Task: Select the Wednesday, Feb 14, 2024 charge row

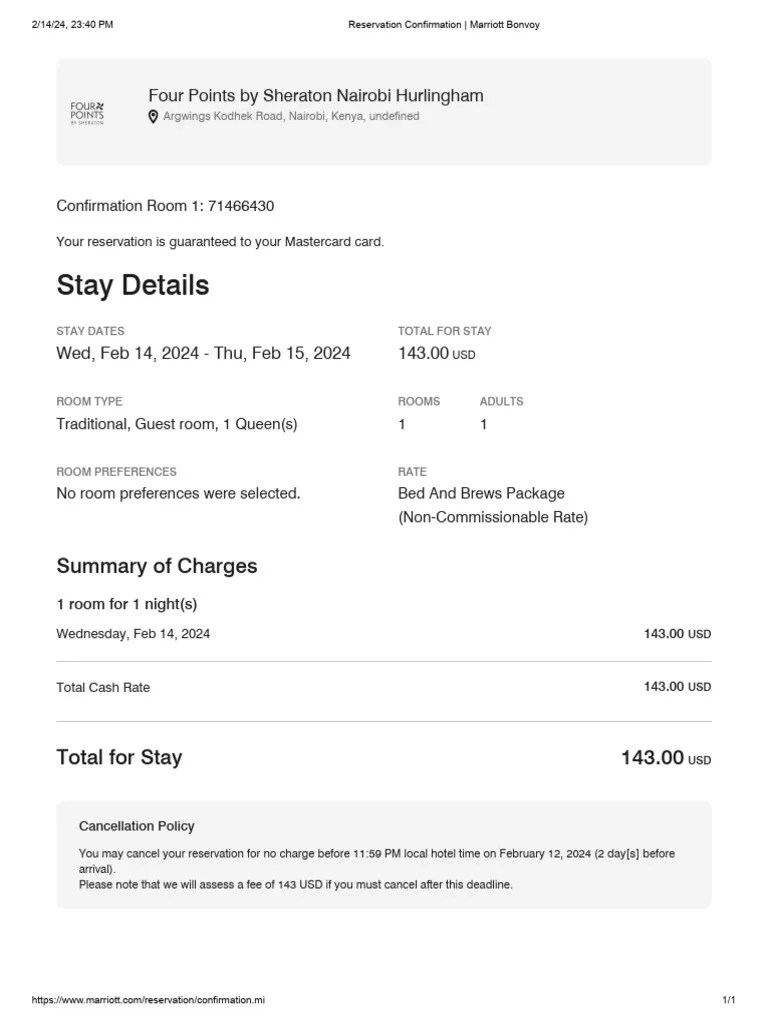Action: (383, 633)
